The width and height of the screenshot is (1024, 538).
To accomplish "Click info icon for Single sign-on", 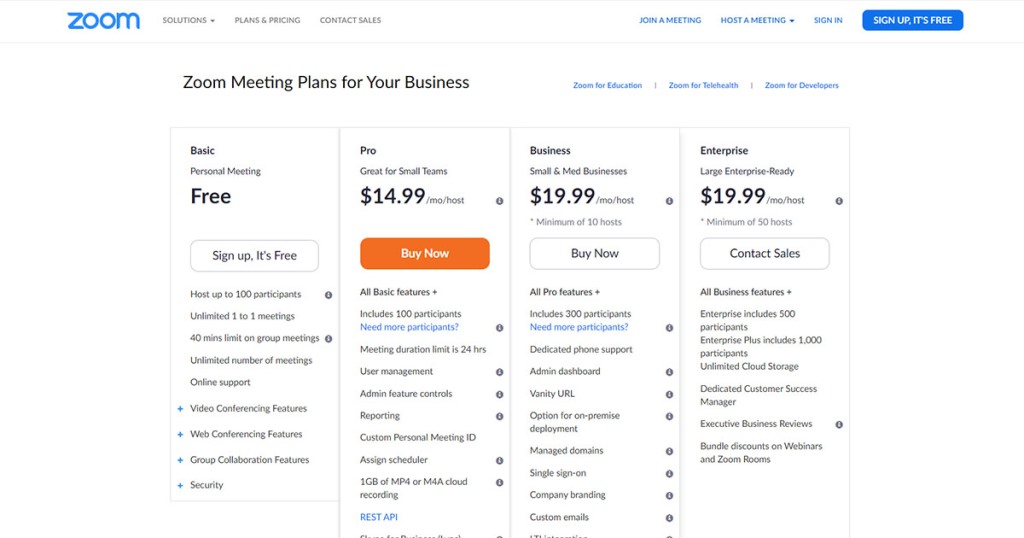I will click(x=669, y=474).
